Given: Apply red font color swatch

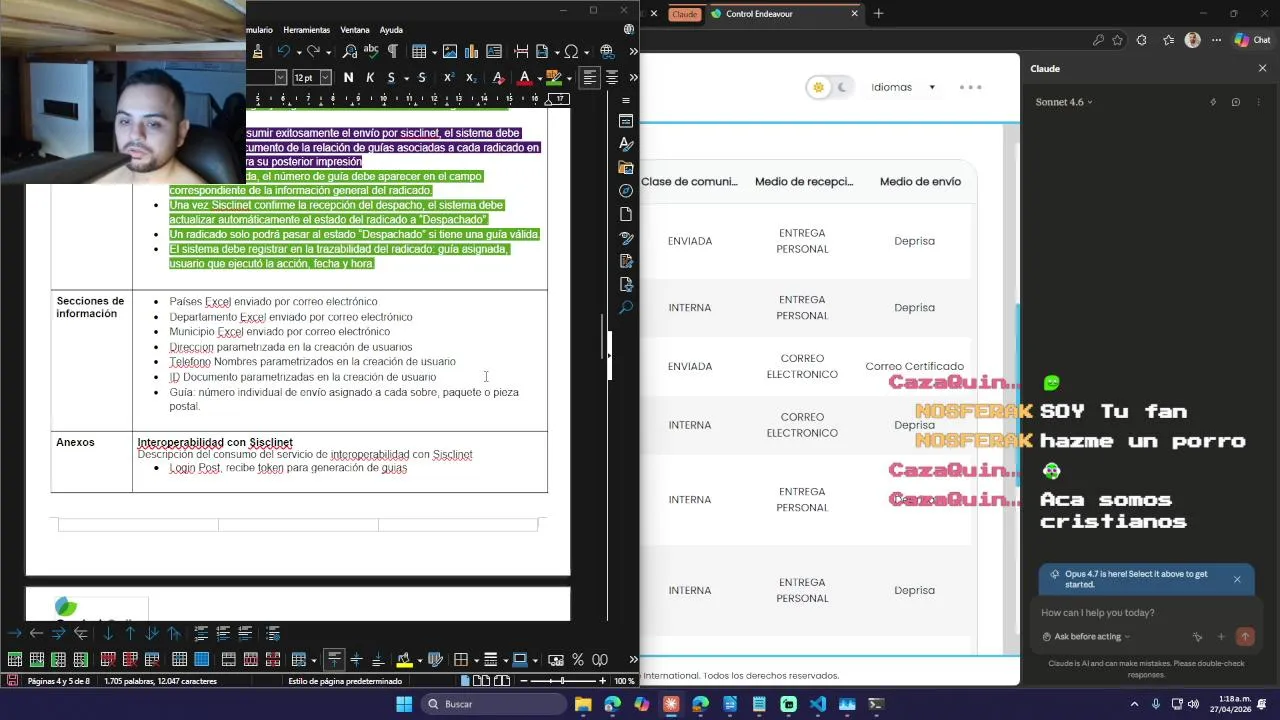Looking at the screenshot, I should [525, 78].
